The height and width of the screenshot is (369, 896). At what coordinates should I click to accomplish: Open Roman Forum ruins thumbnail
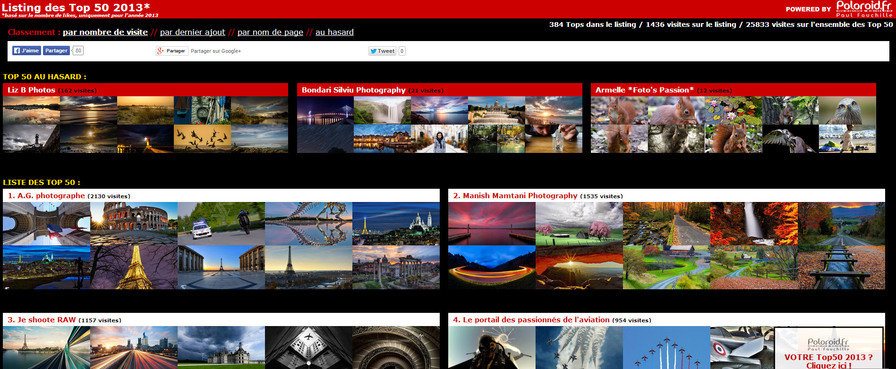(x=396, y=267)
